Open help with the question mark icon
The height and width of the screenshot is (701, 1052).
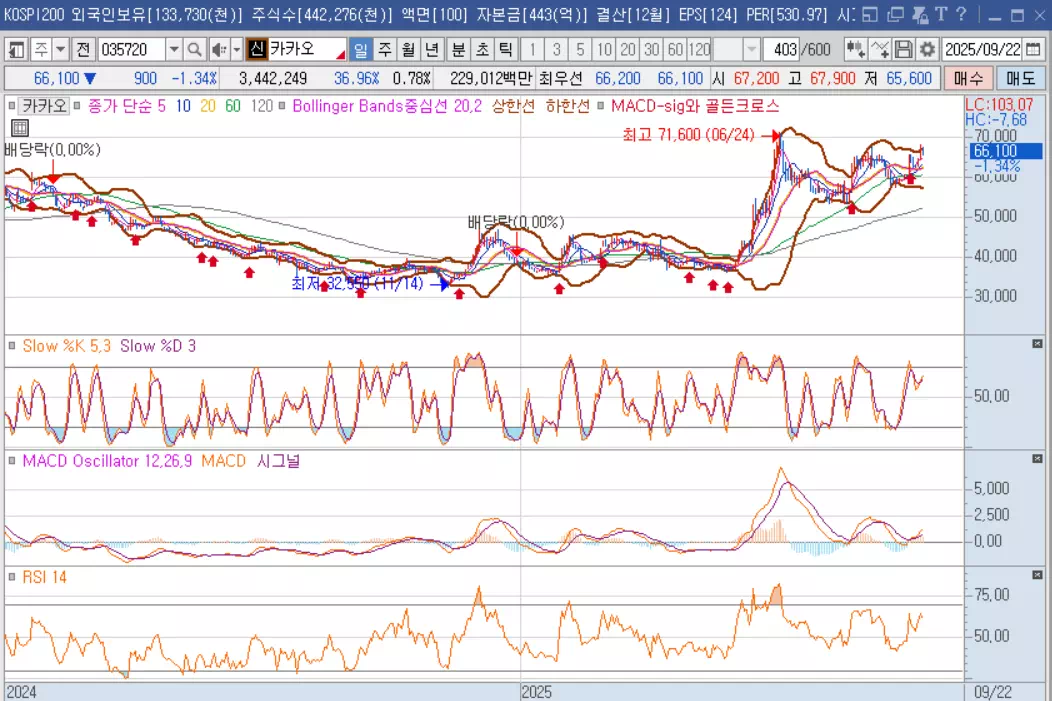pos(961,14)
